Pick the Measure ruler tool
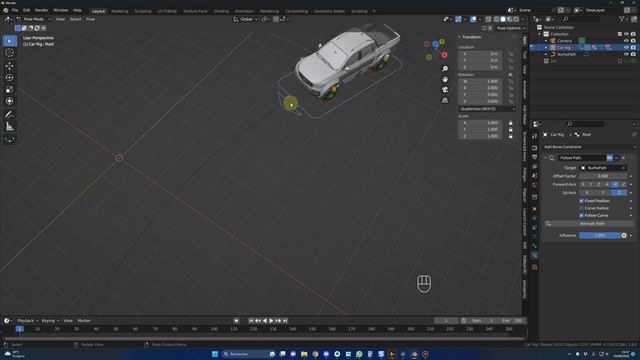 coord(10,127)
